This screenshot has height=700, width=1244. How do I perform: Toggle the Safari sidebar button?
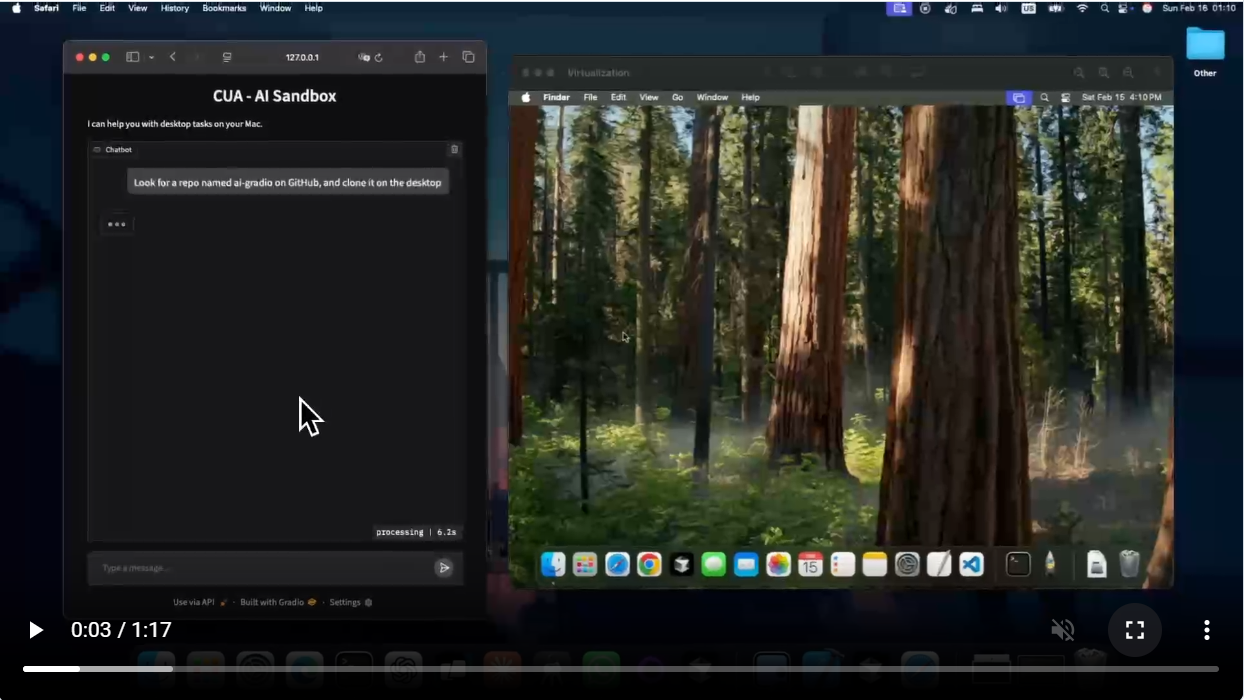pos(132,57)
